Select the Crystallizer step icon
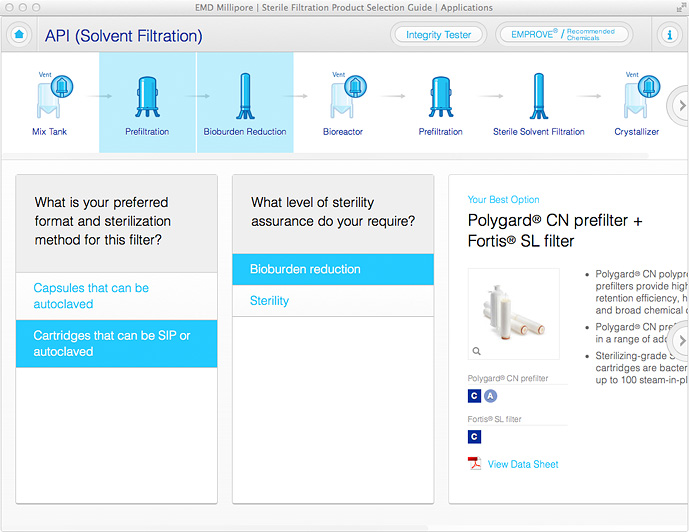689x532 pixels. click(636, 97)
